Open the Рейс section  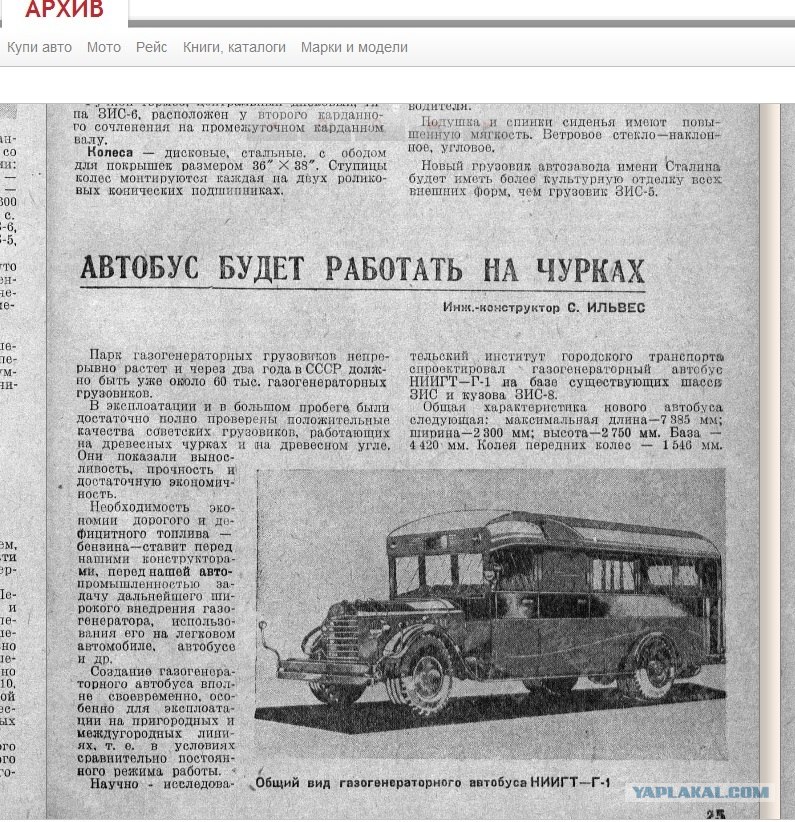152,47
